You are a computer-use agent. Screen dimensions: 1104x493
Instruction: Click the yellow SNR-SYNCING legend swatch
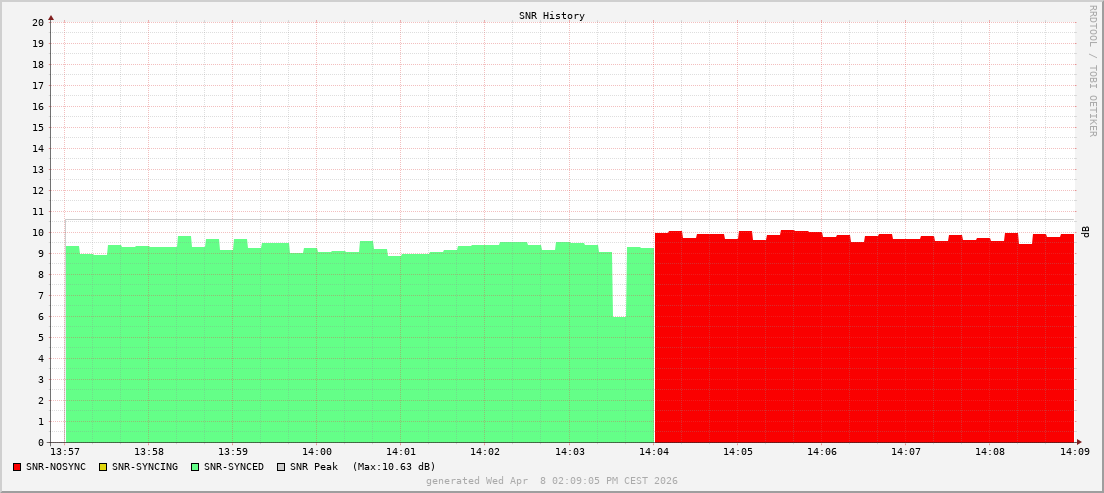pos(103,467)
